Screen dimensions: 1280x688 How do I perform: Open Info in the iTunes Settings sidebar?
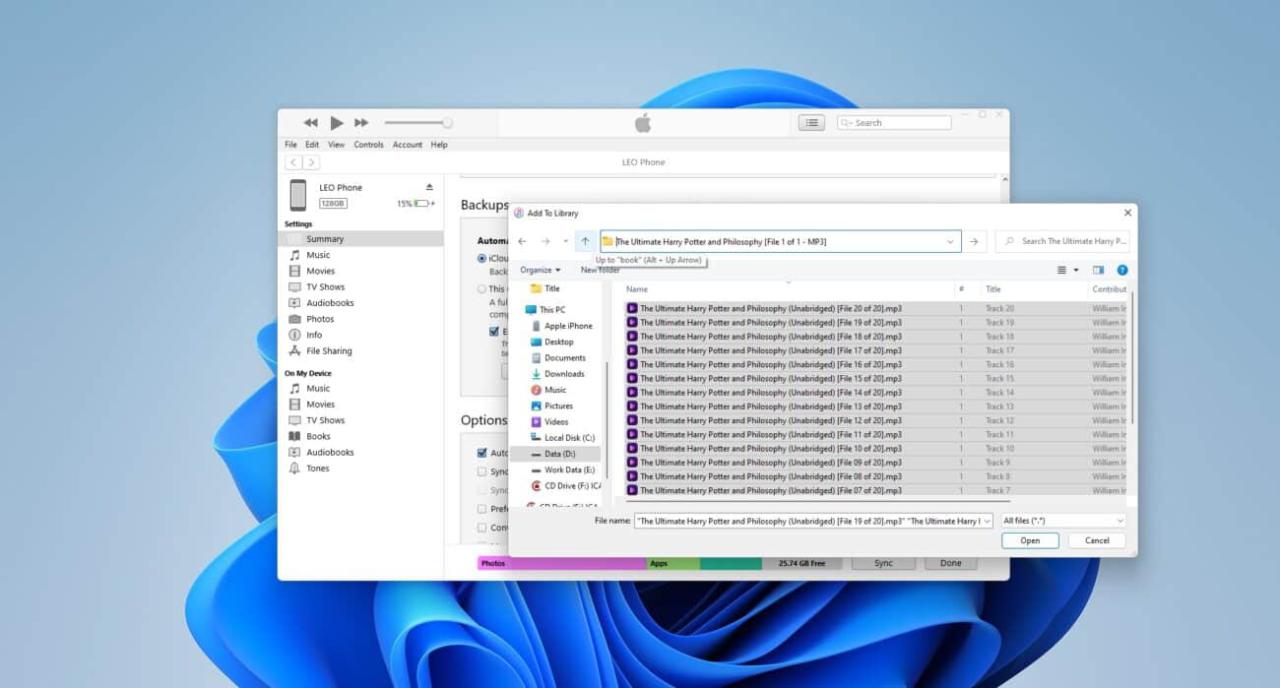314,335
